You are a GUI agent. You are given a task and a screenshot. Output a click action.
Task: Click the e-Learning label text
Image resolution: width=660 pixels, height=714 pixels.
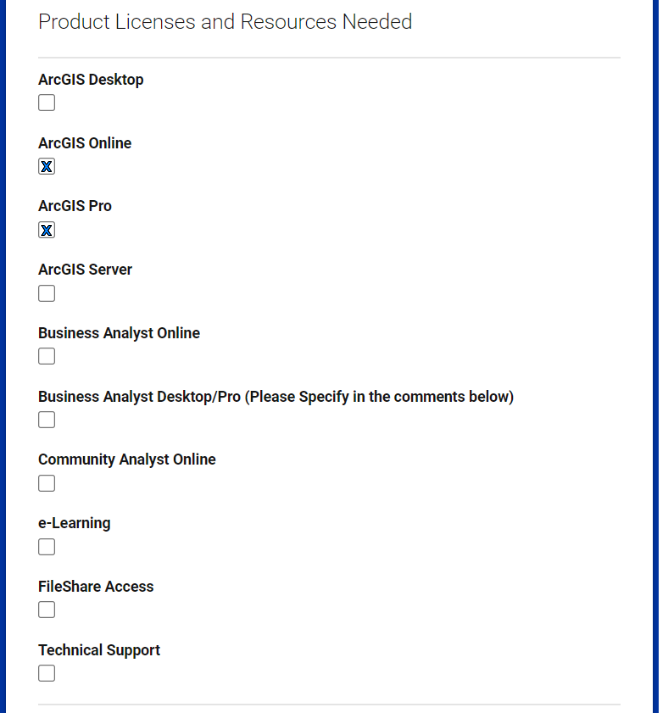[x=74, y=523]
